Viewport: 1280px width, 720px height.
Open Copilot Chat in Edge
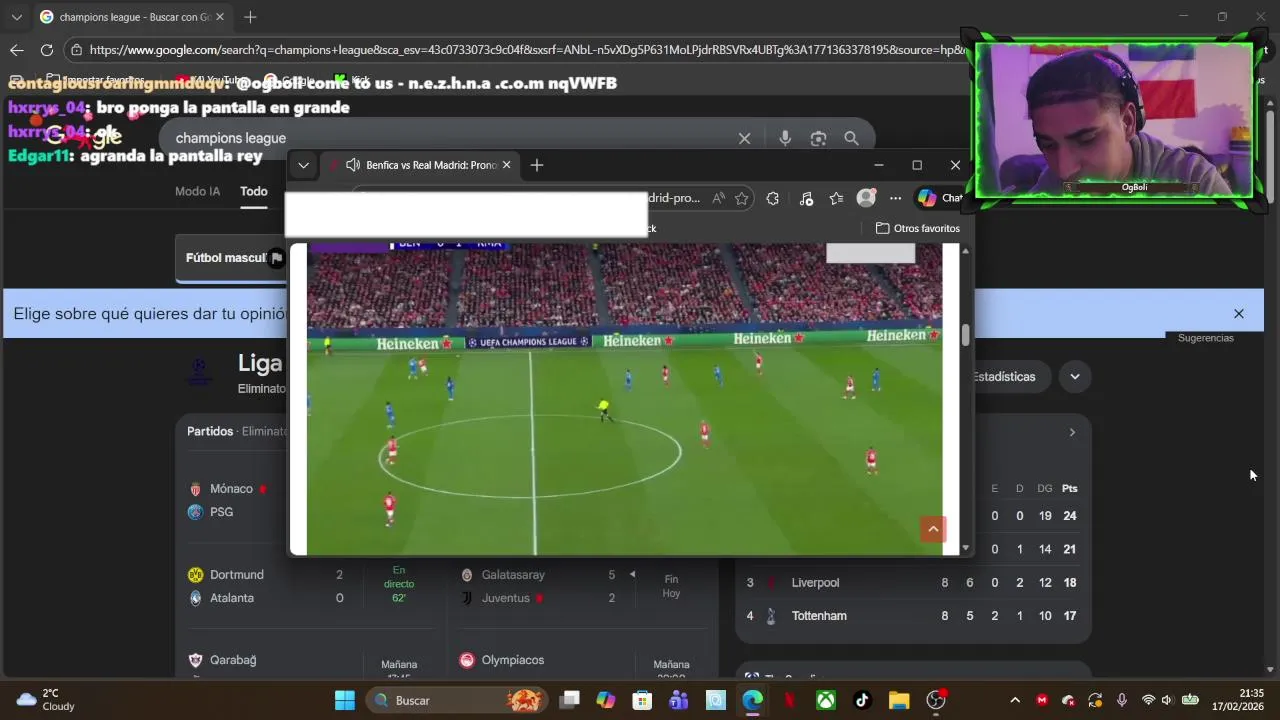coord(939,198)
